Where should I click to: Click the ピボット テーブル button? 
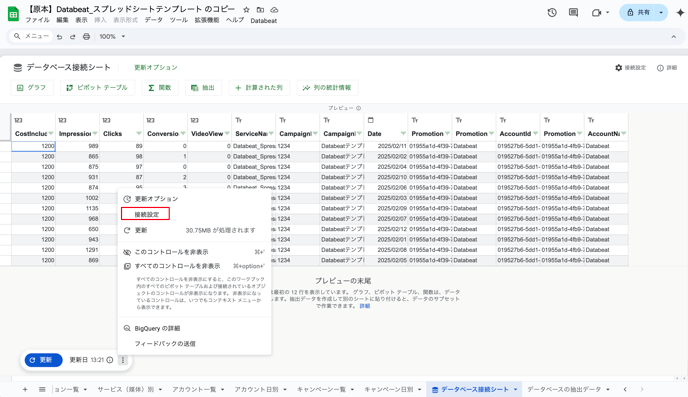pyautogui.click(x=97, y=88)
